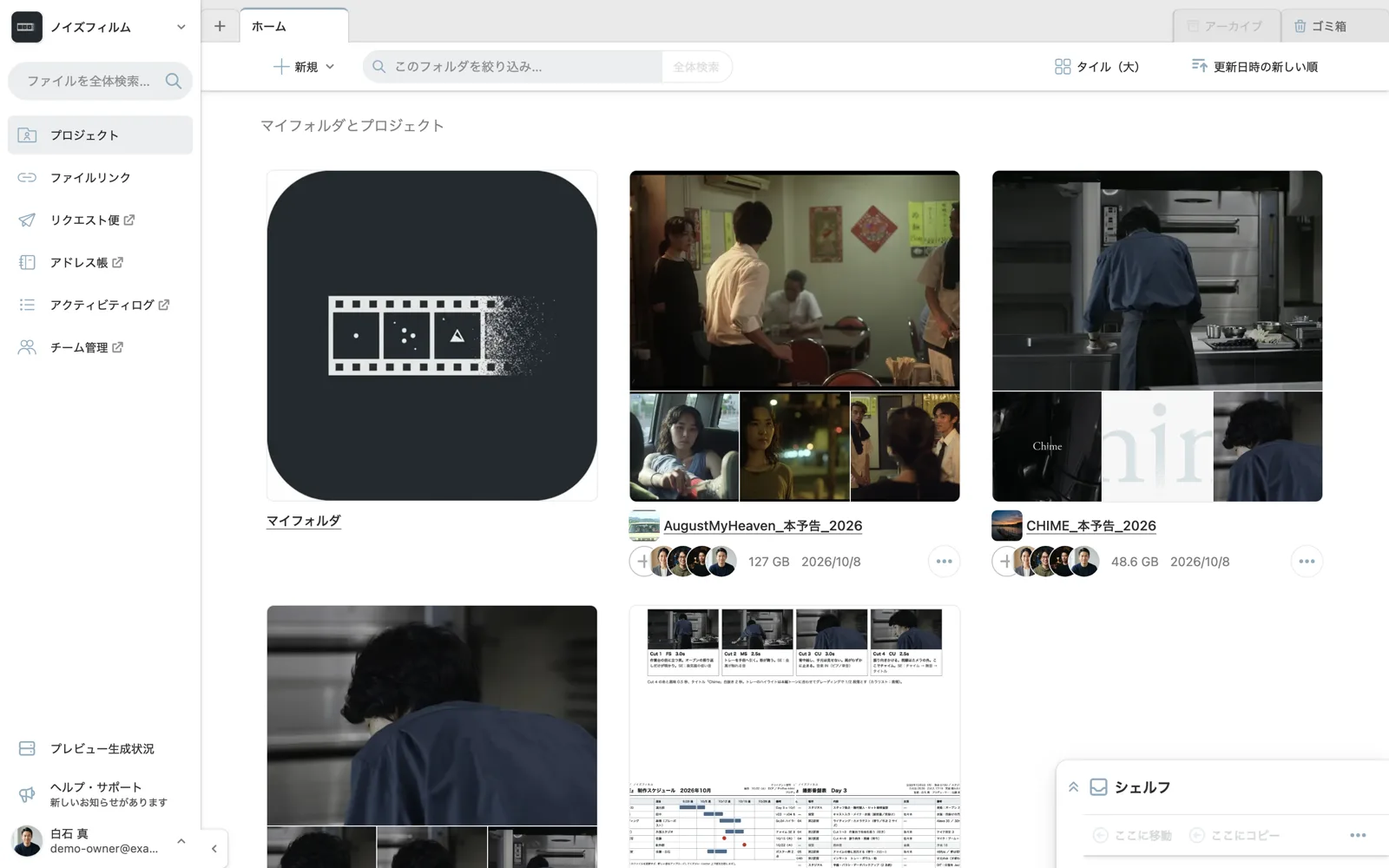1389x868 pixels.
Task: Open ヘルプ・サポート megaphone icon
Action: 27,794
